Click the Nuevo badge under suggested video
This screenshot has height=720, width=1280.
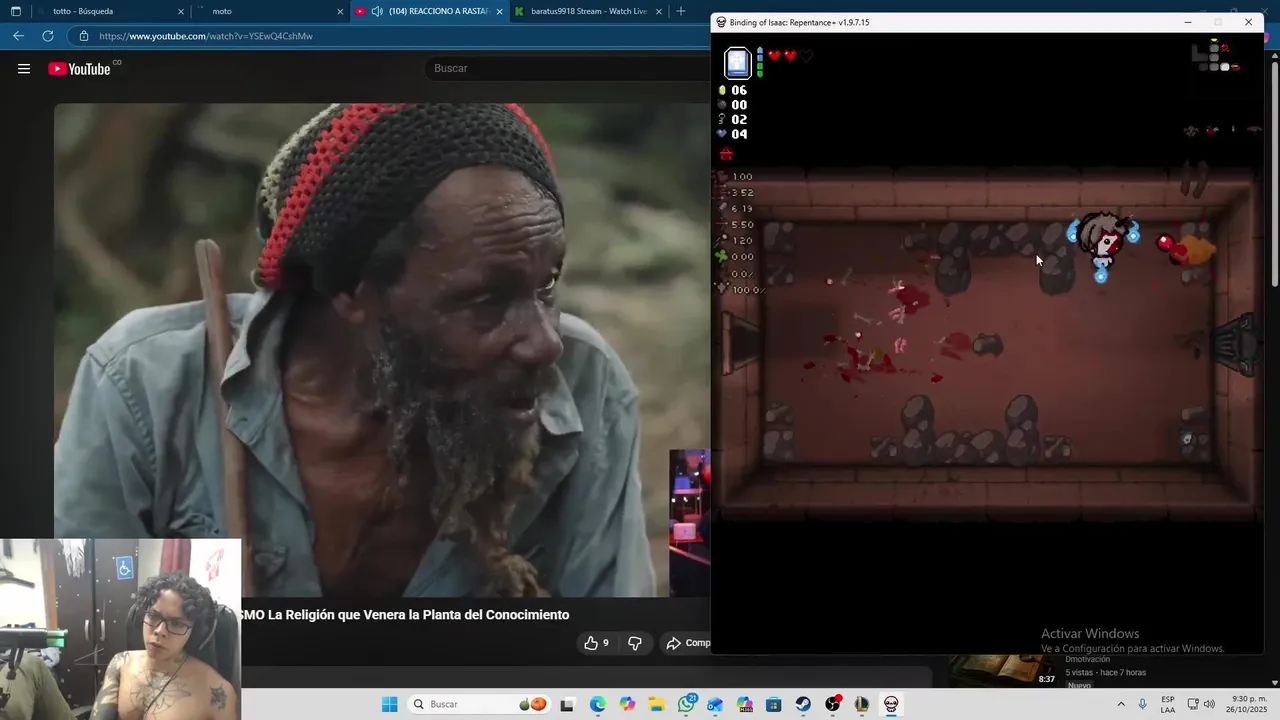[x=1079, y=685]
